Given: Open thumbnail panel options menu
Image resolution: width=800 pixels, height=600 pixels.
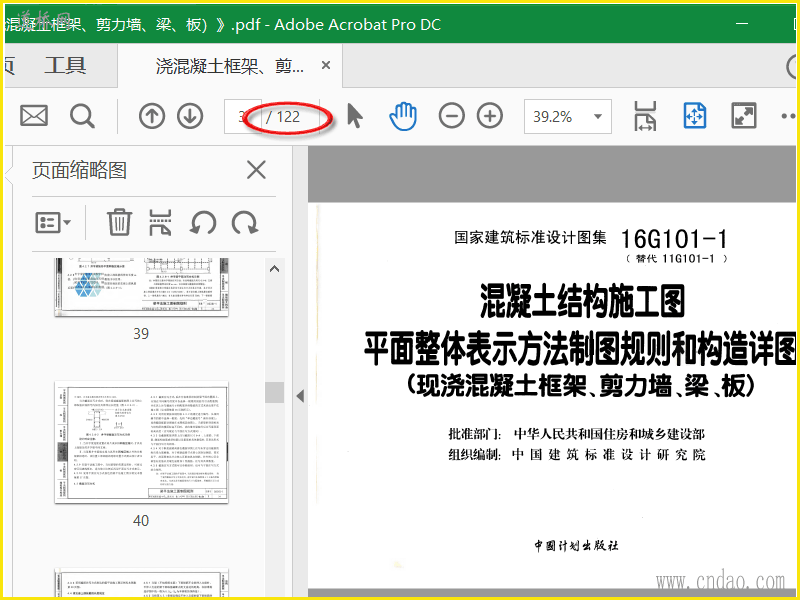Looking at the screenshot, I should click(53, 222).
